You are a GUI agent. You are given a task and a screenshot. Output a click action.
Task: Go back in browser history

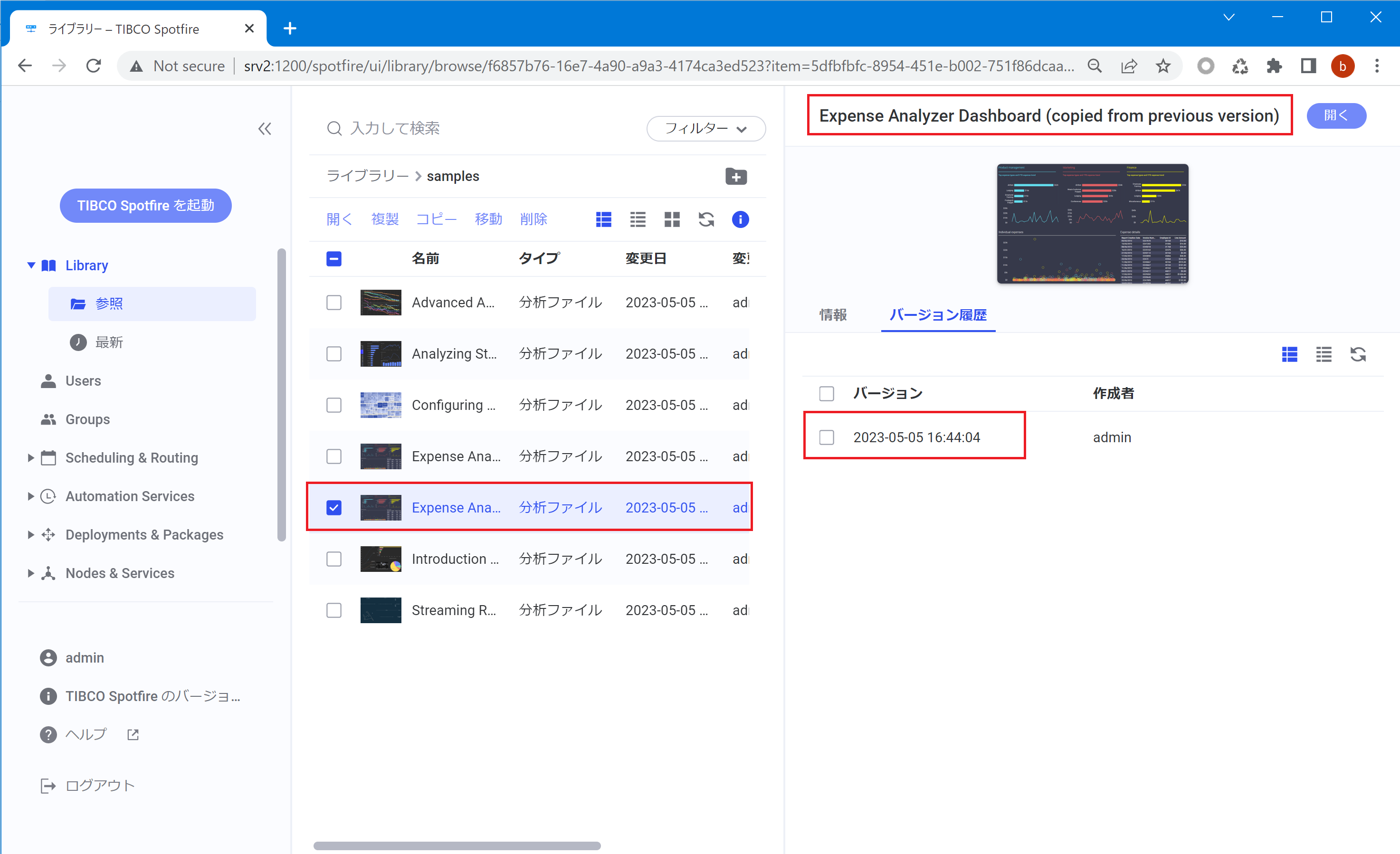tap(25, 66)
